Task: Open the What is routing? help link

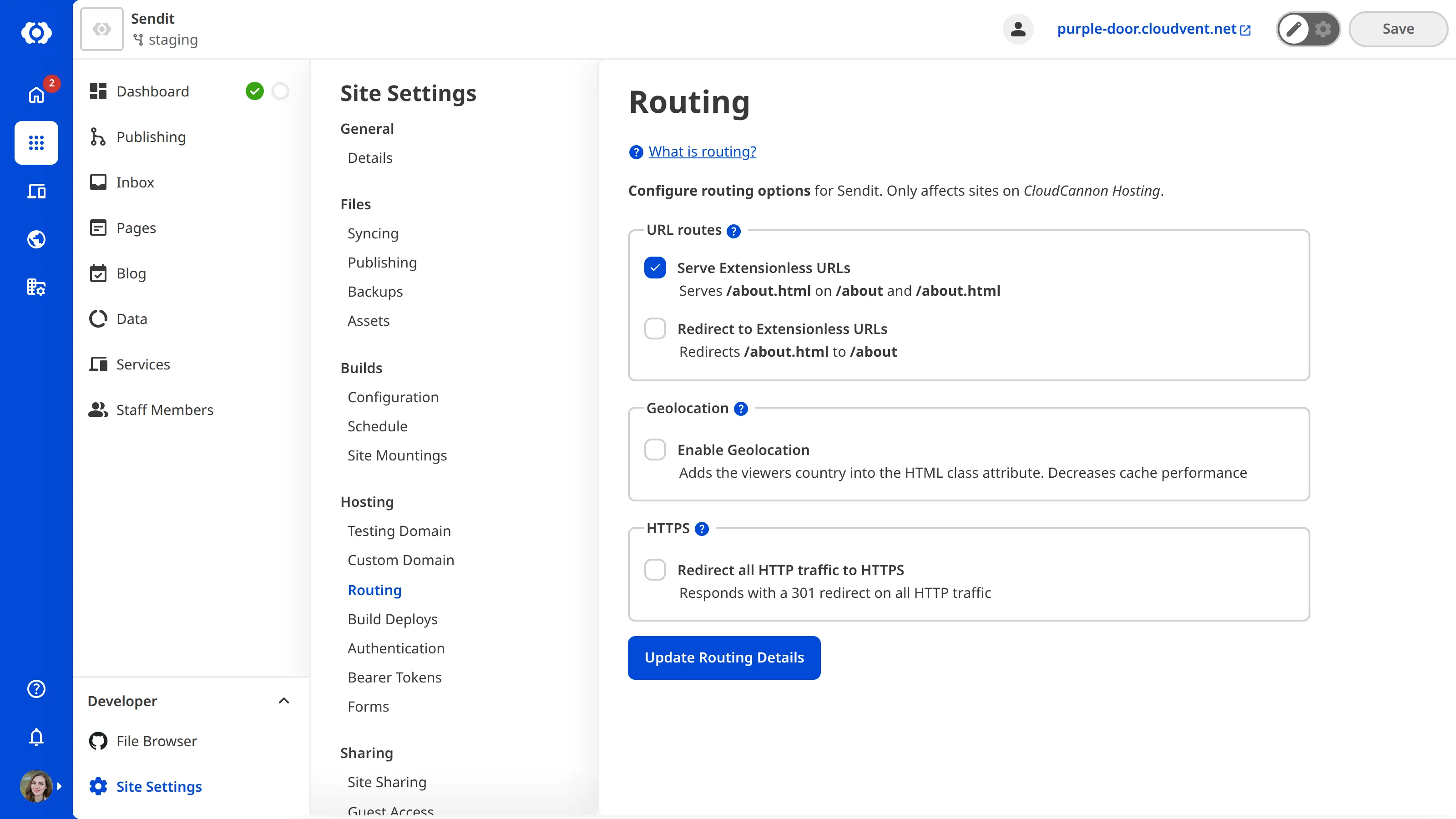Action: point(702,152)
